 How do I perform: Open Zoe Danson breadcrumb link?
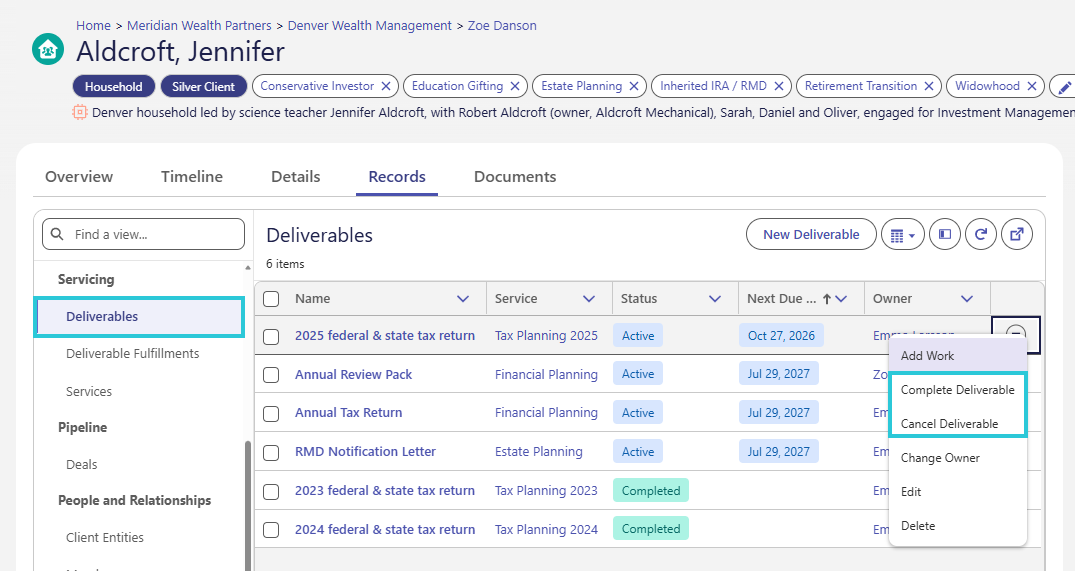pos(502,25)
